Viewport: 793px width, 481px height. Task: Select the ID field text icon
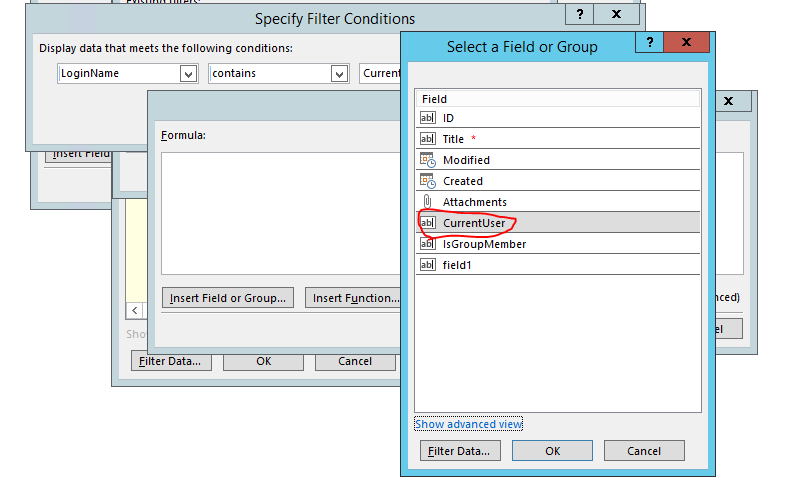tap(427, 118)
